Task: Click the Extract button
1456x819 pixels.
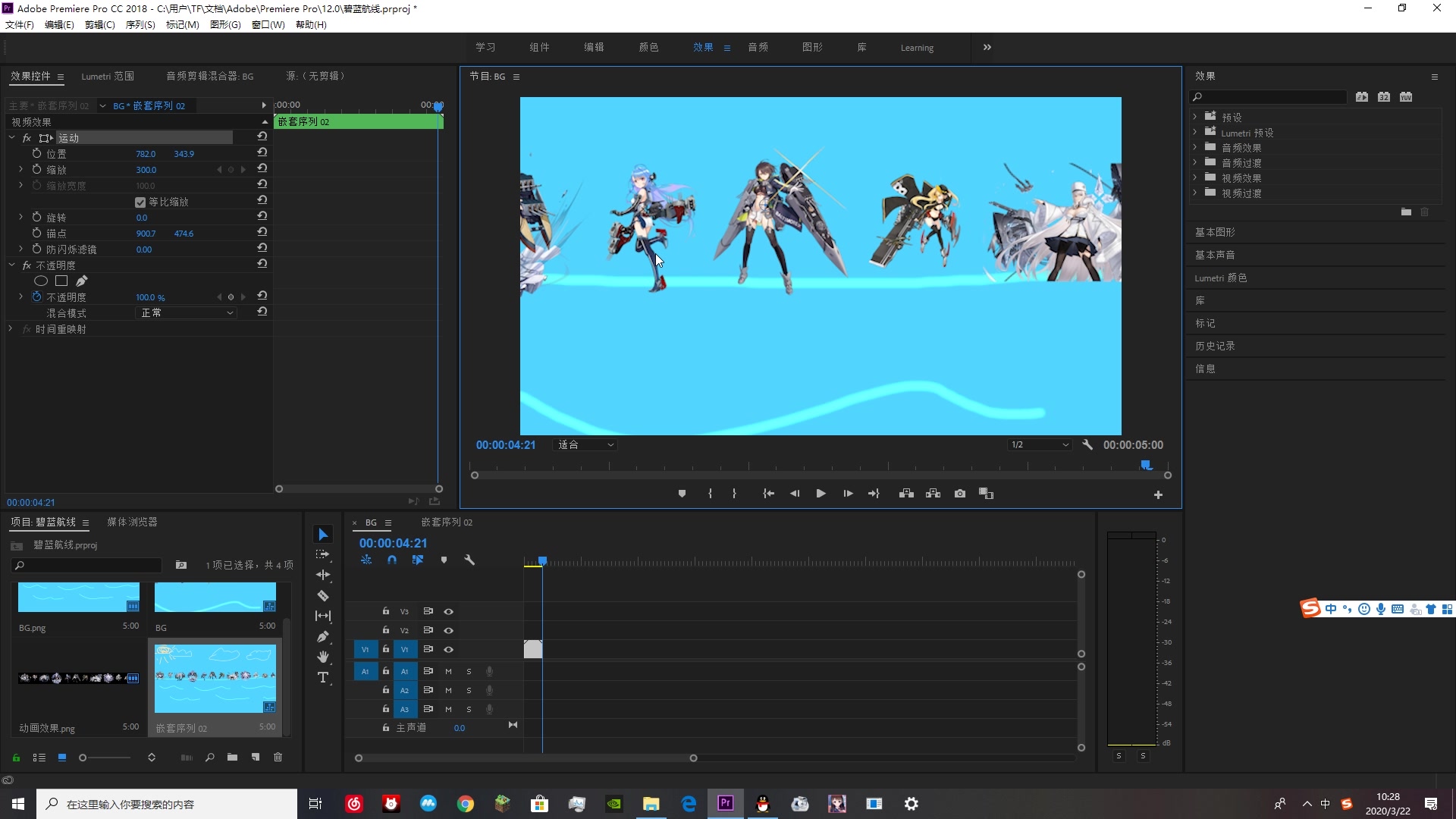Action: (x=933, y=494)
